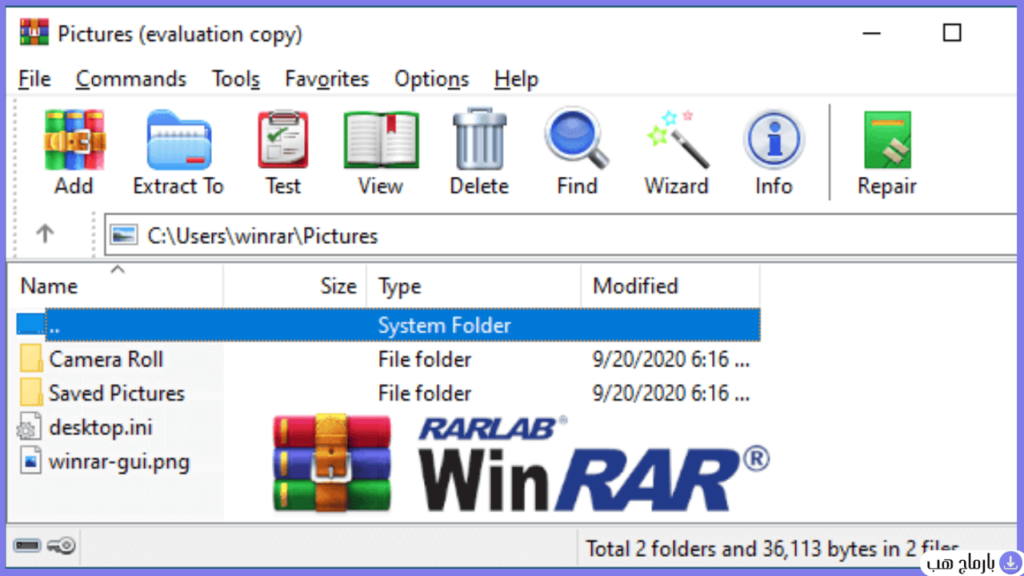The image size is (1024, 576).
Task: Go up one folder level arrow
Action: [45, 233]
